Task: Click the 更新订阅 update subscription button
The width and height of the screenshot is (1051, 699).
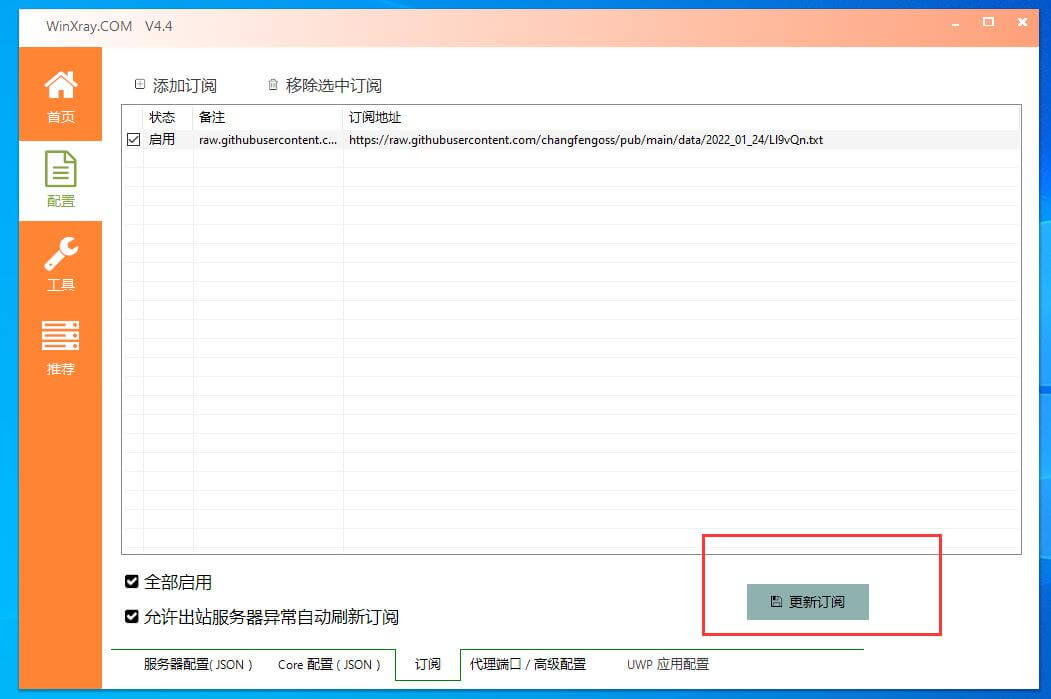Action: coord(808,602)
